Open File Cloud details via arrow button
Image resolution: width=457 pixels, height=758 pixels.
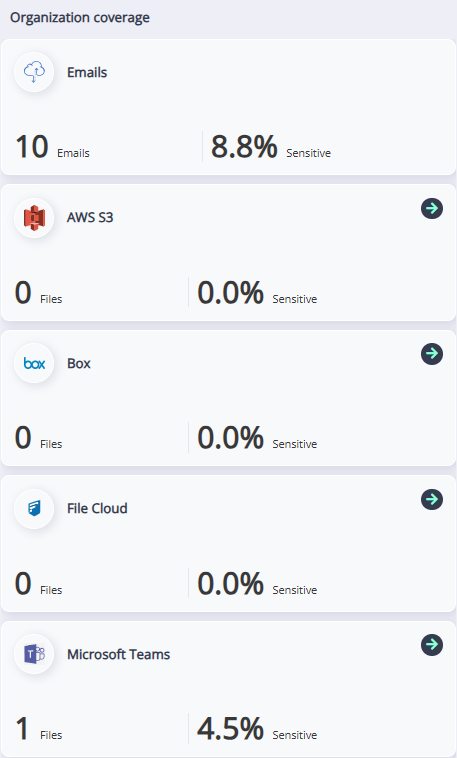click(x=432, y=499)
